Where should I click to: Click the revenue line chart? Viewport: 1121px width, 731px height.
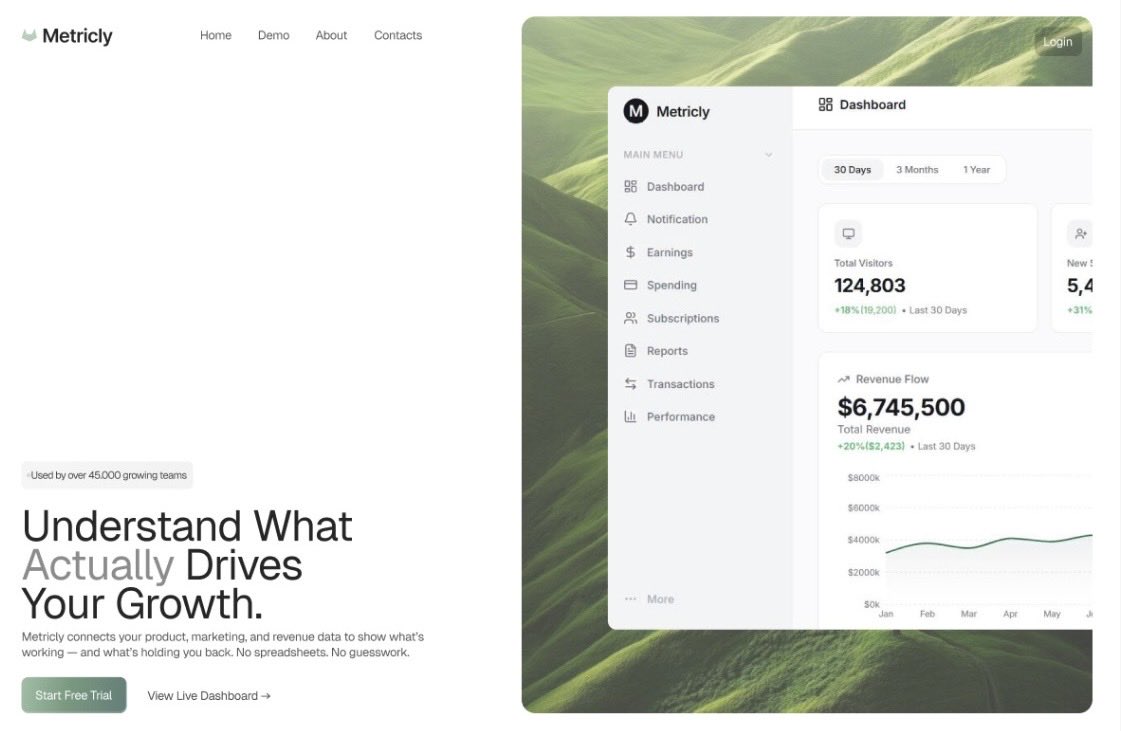coord(989,545)
